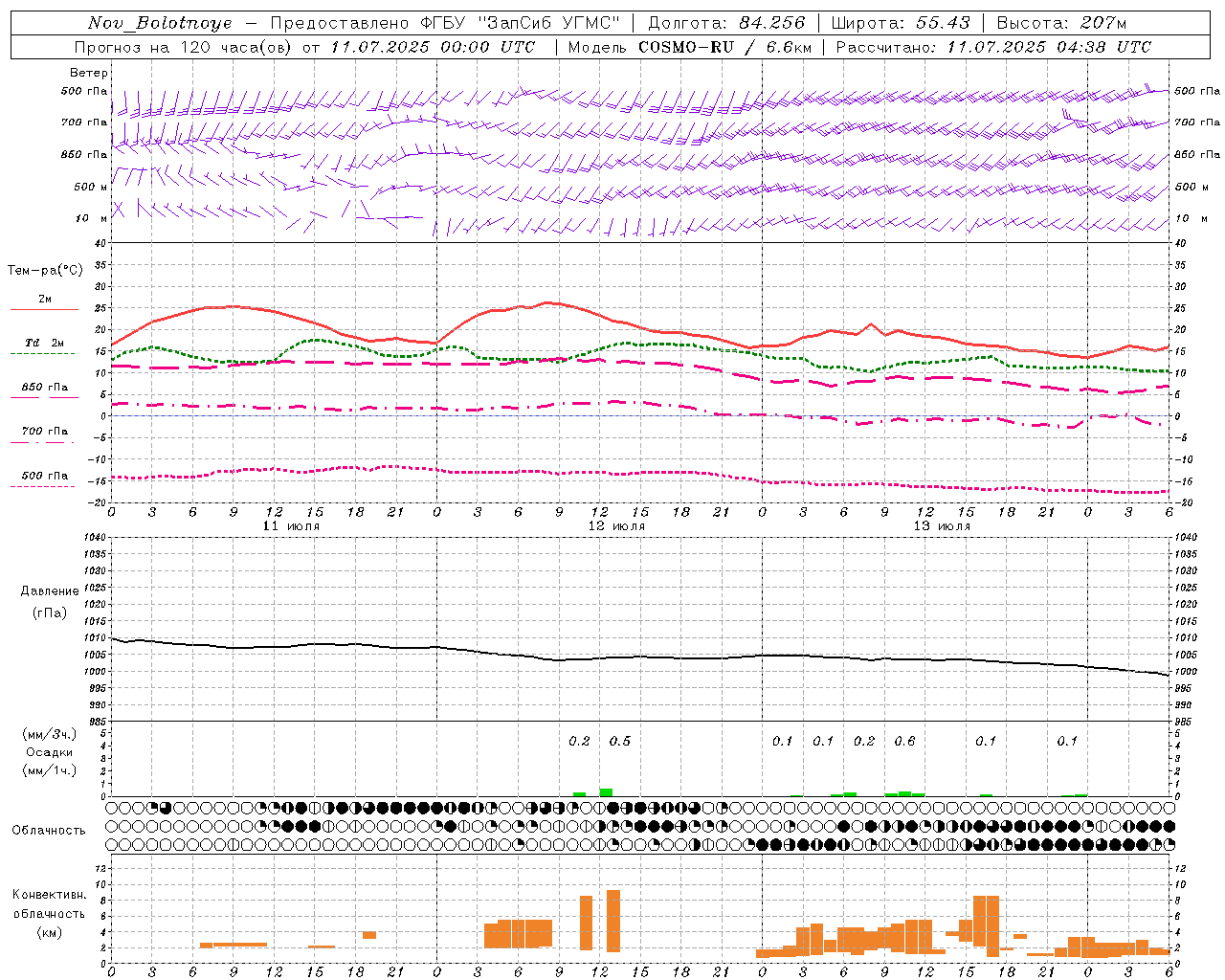1225x980 pixels.
Task: Click the '(мм/3ч.)' precipitation unit label
Action: pyautogui.click(x=50, y=734)
